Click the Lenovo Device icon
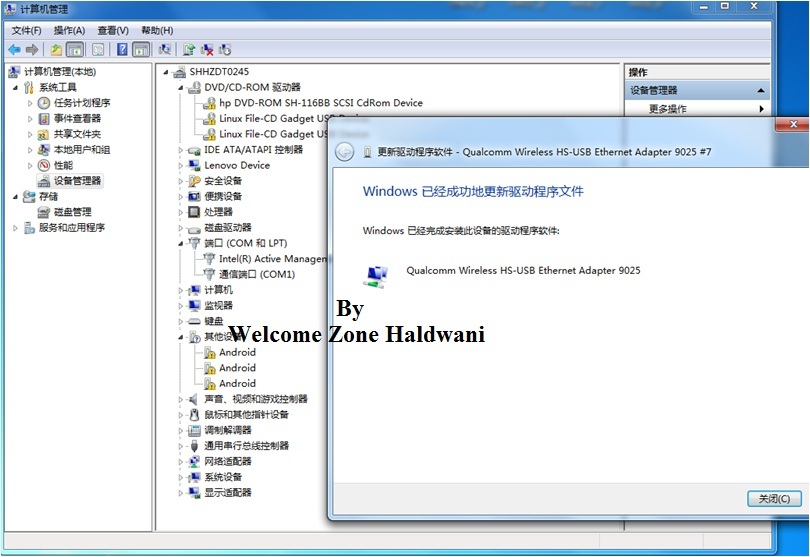The width and height of the screenshot is (810, 557). pos(194,165)
